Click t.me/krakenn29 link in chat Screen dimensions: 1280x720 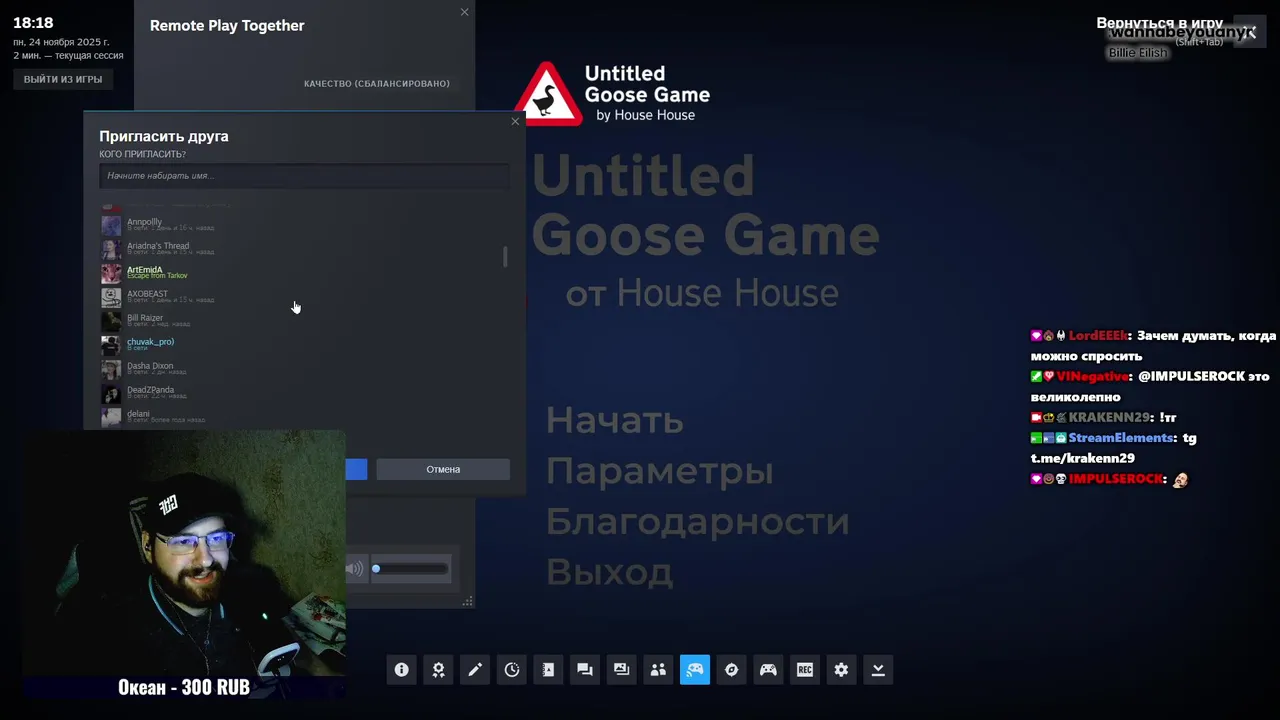pyautogui.click(x=1083, y=458)
